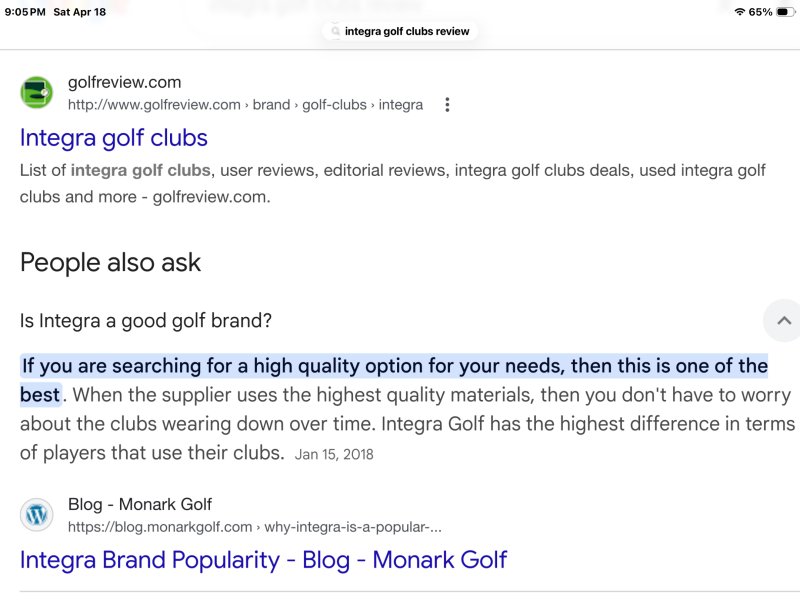The image size is (800, 600).
Task: Collapse the answer with the chevron arrow
Action: [x=783, y=321]
